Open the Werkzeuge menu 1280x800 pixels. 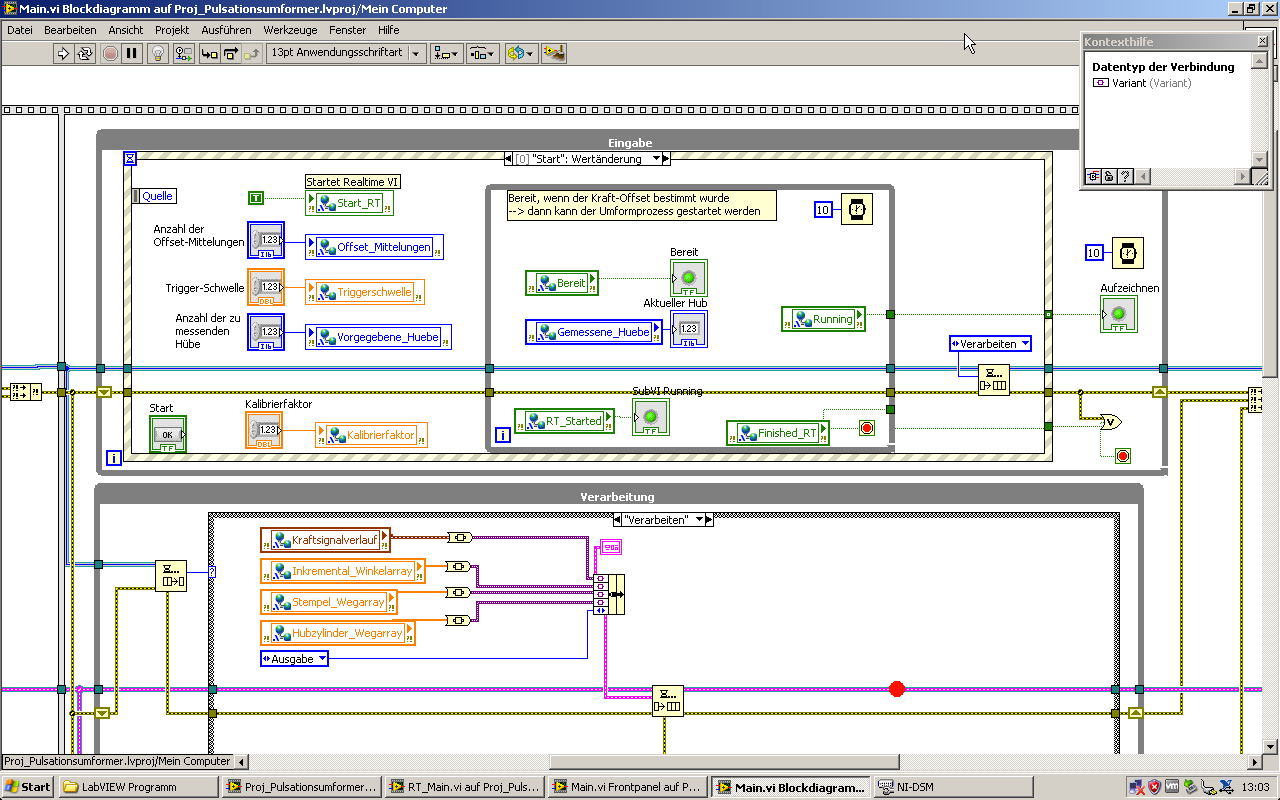pyautogui.click(x=290, y=30)
